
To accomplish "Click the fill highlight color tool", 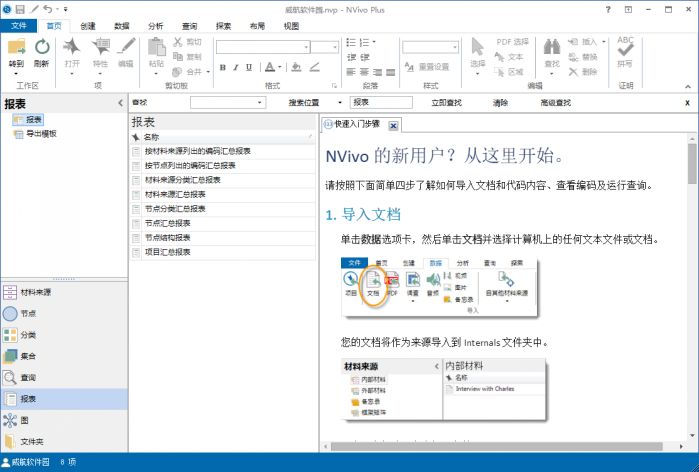I will click(296, 67).
